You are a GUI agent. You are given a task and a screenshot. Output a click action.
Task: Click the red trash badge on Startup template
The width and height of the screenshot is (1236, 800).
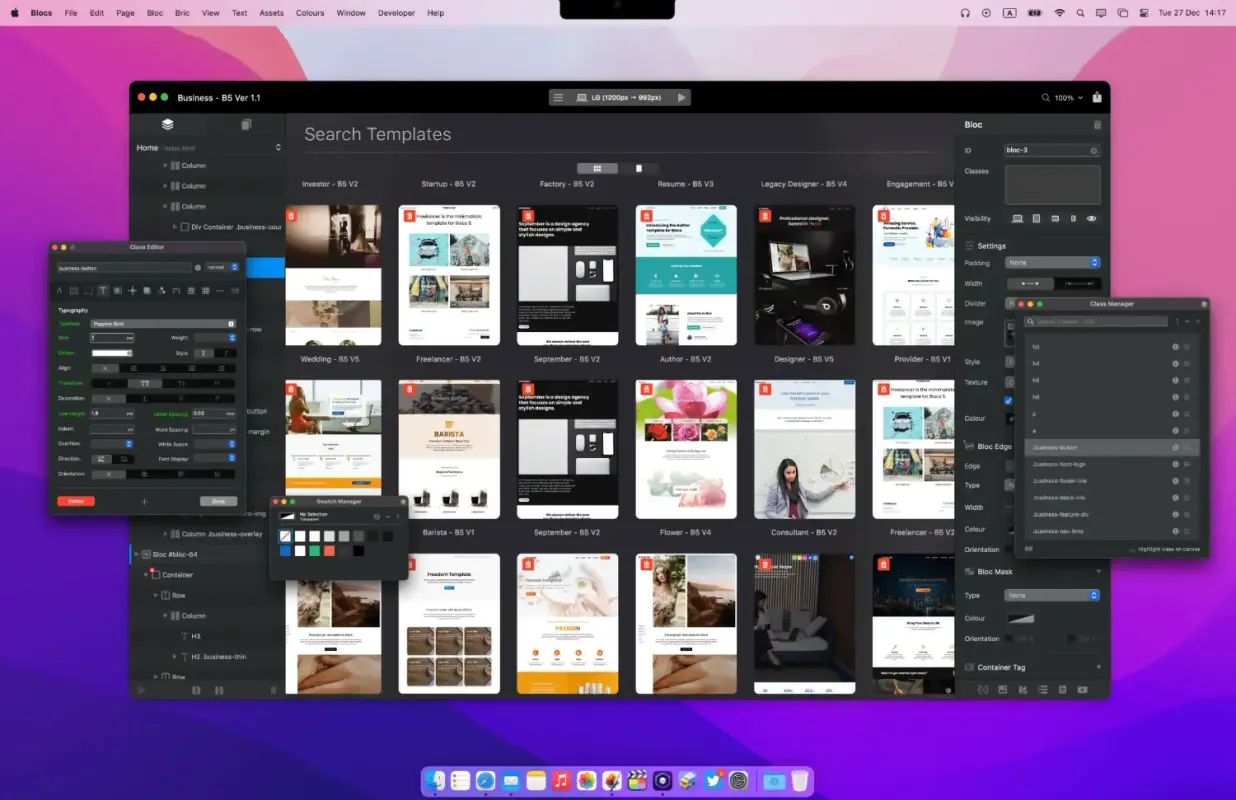408,215
